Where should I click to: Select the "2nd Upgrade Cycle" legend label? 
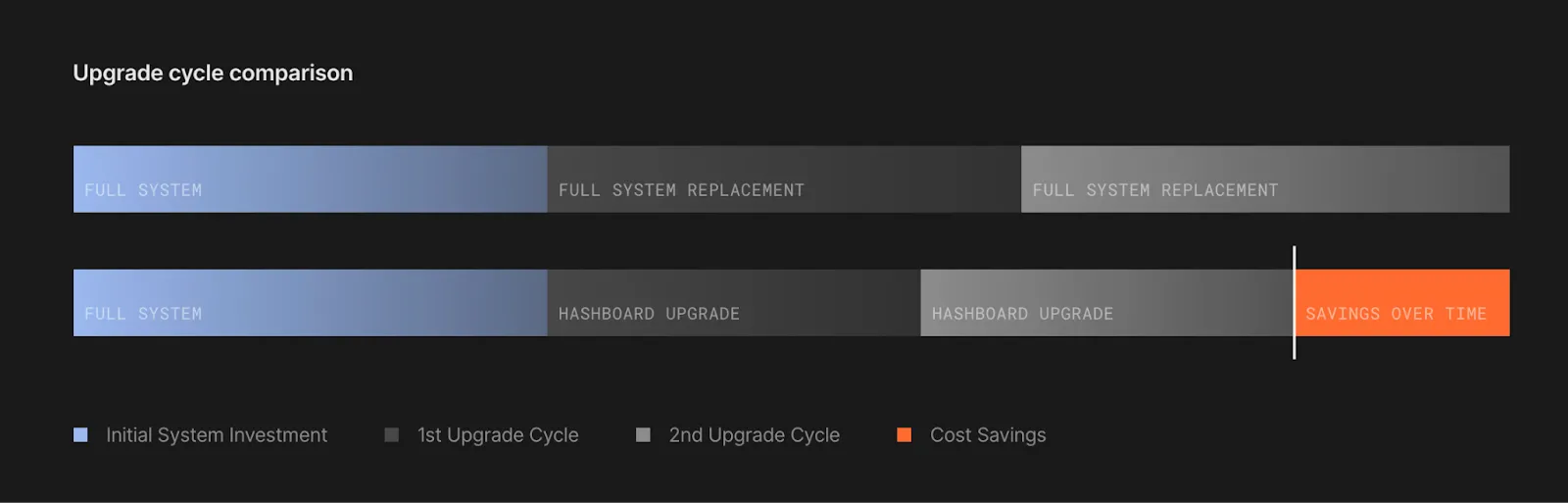pyautogui.click(x=754, y=434)
